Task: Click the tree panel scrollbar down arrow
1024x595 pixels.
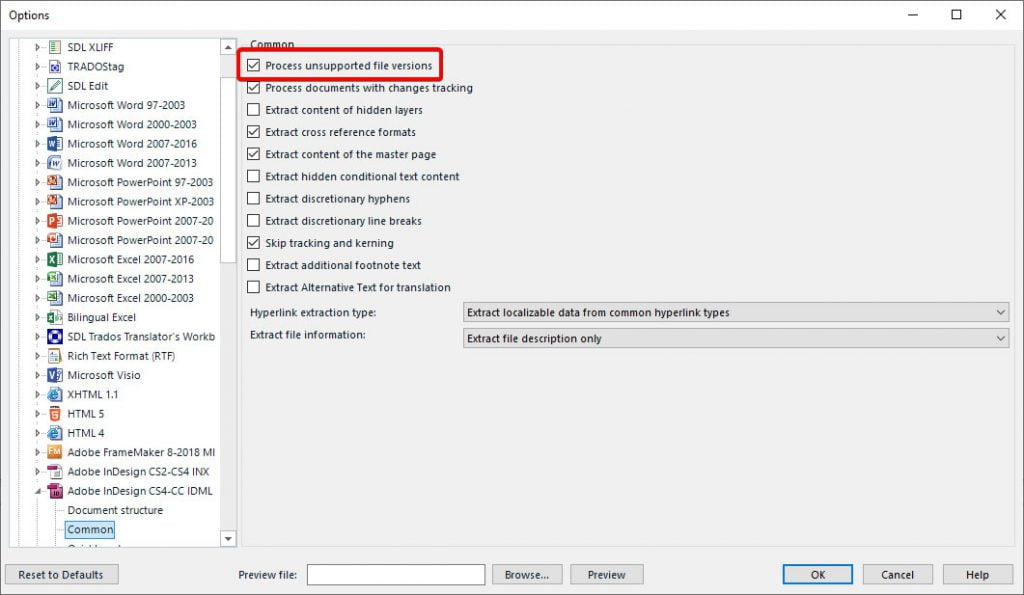Action: click(229, 538)
